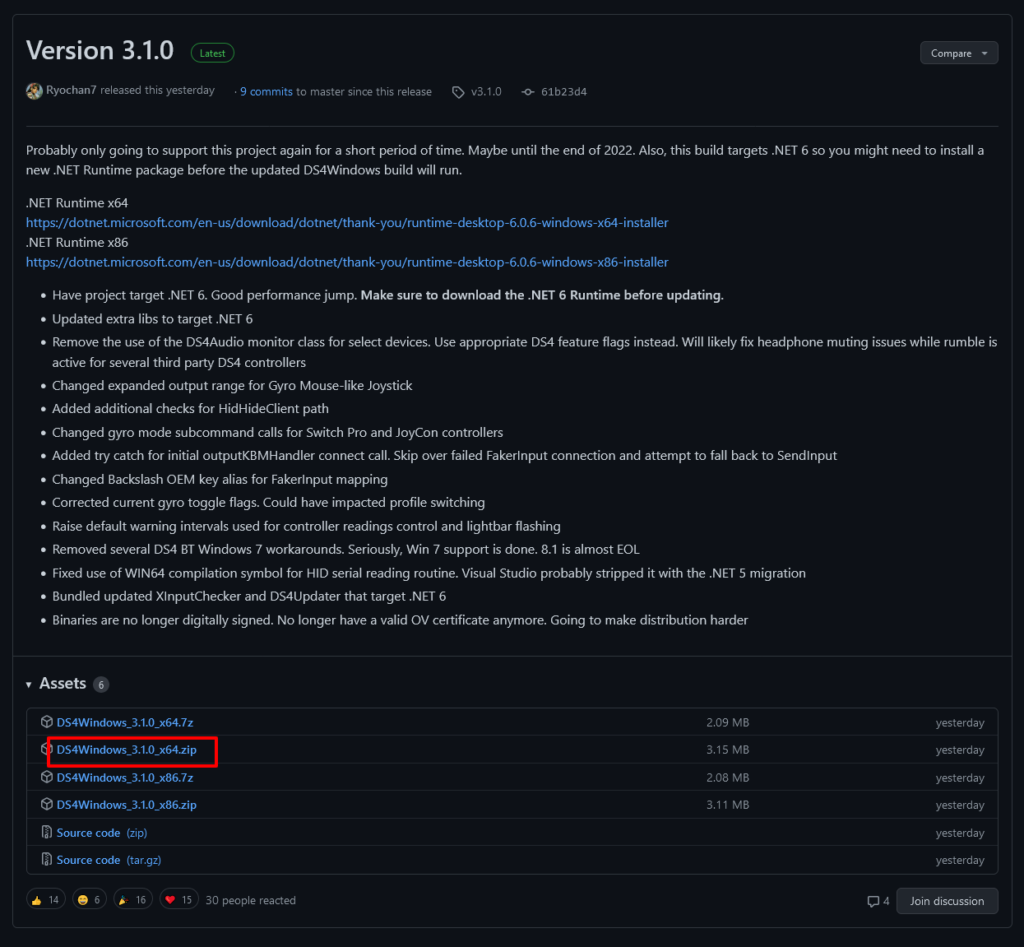
Task: Click the 2.09 MB file size
Action: click(728, 722)
